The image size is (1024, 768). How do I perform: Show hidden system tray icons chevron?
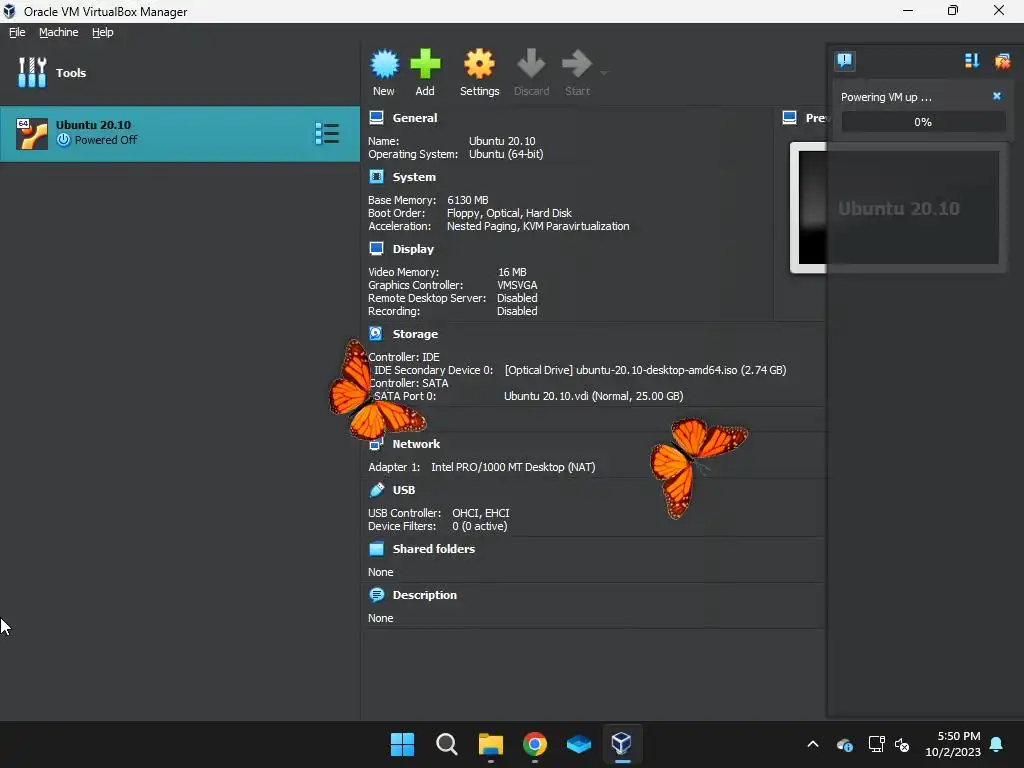click(812, 744)
